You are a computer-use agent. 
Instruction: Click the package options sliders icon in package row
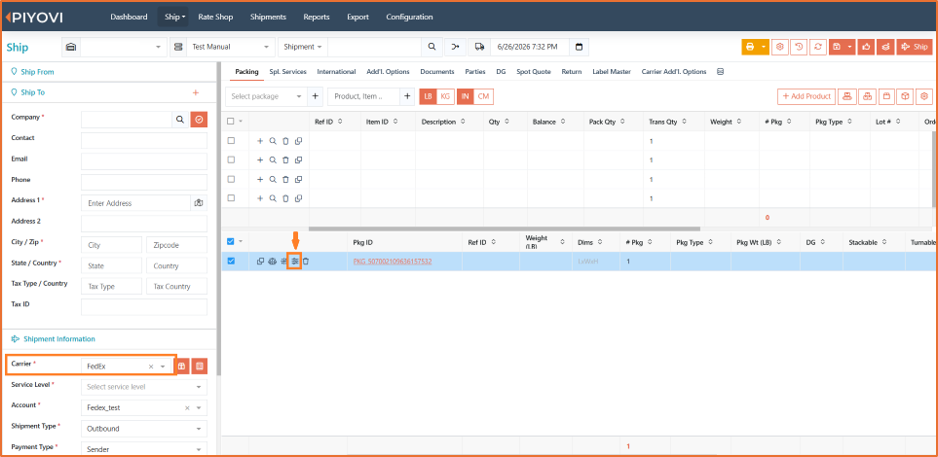[294, 261]
